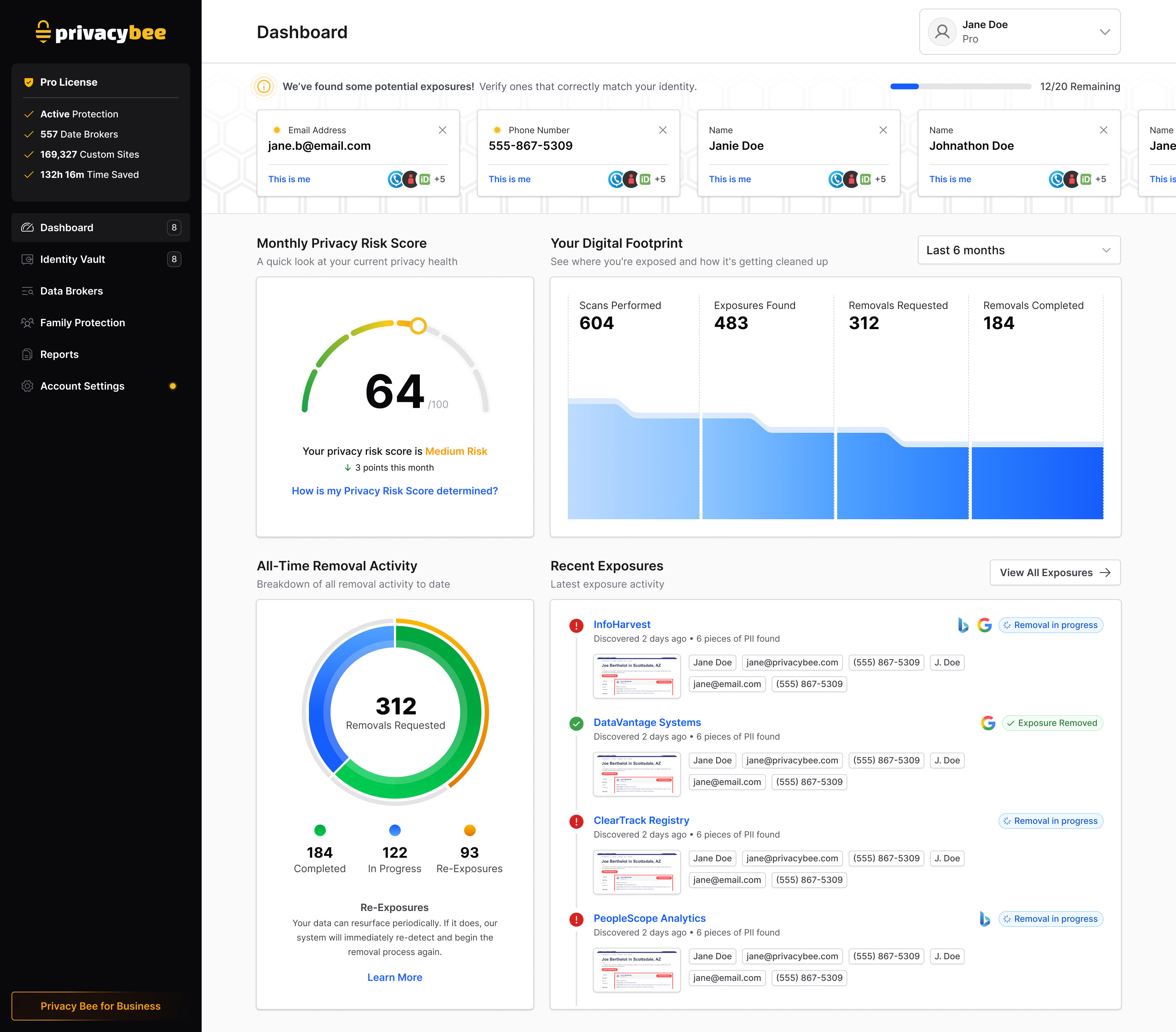Click the Reports document icon
1176x1032 pixels.
click(x=27, y=354)
